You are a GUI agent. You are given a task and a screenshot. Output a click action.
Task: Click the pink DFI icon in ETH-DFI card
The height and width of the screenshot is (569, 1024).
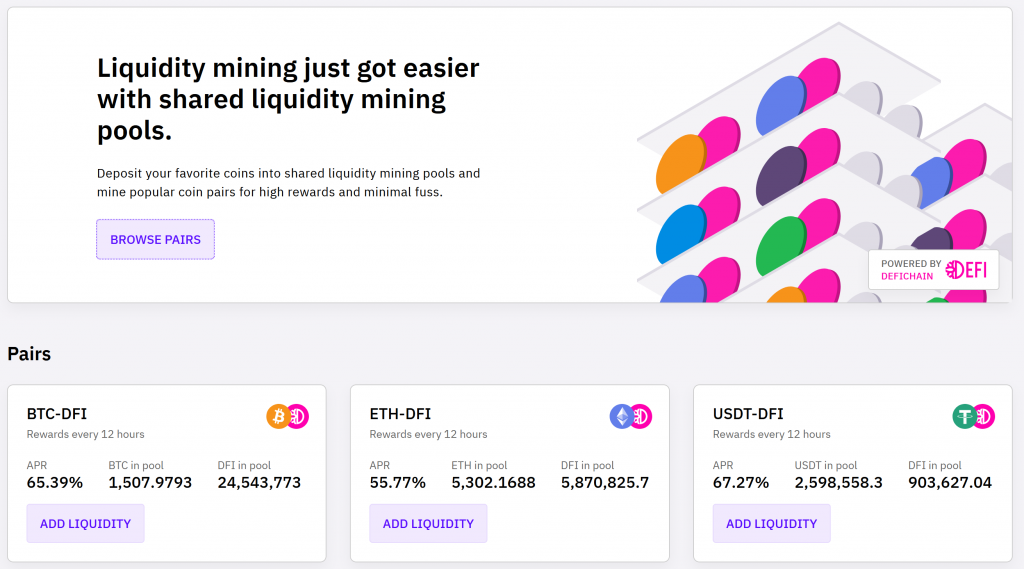coord(642,416)
